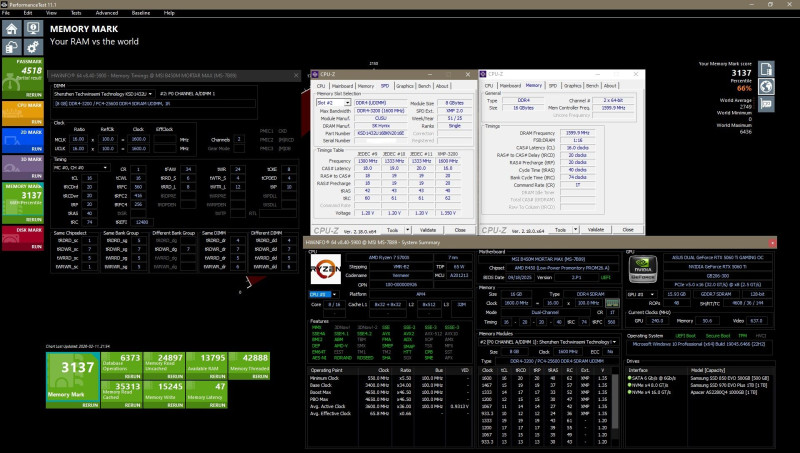Click Validate in right CPU-Z window
This screenshot has height=453, width=800.
(595, 230)
